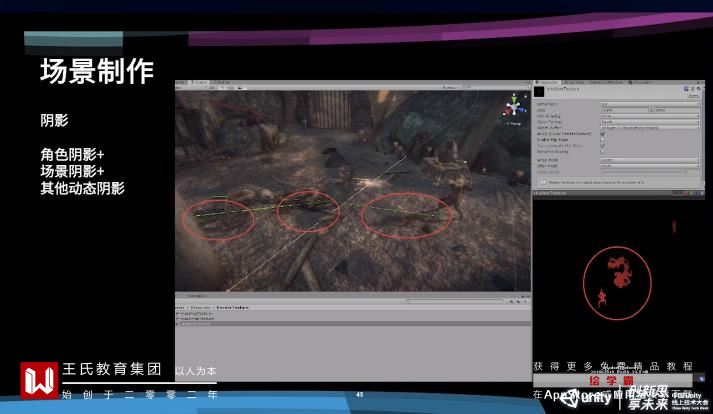Click the Scene view search field

click(x=498, y=87)
